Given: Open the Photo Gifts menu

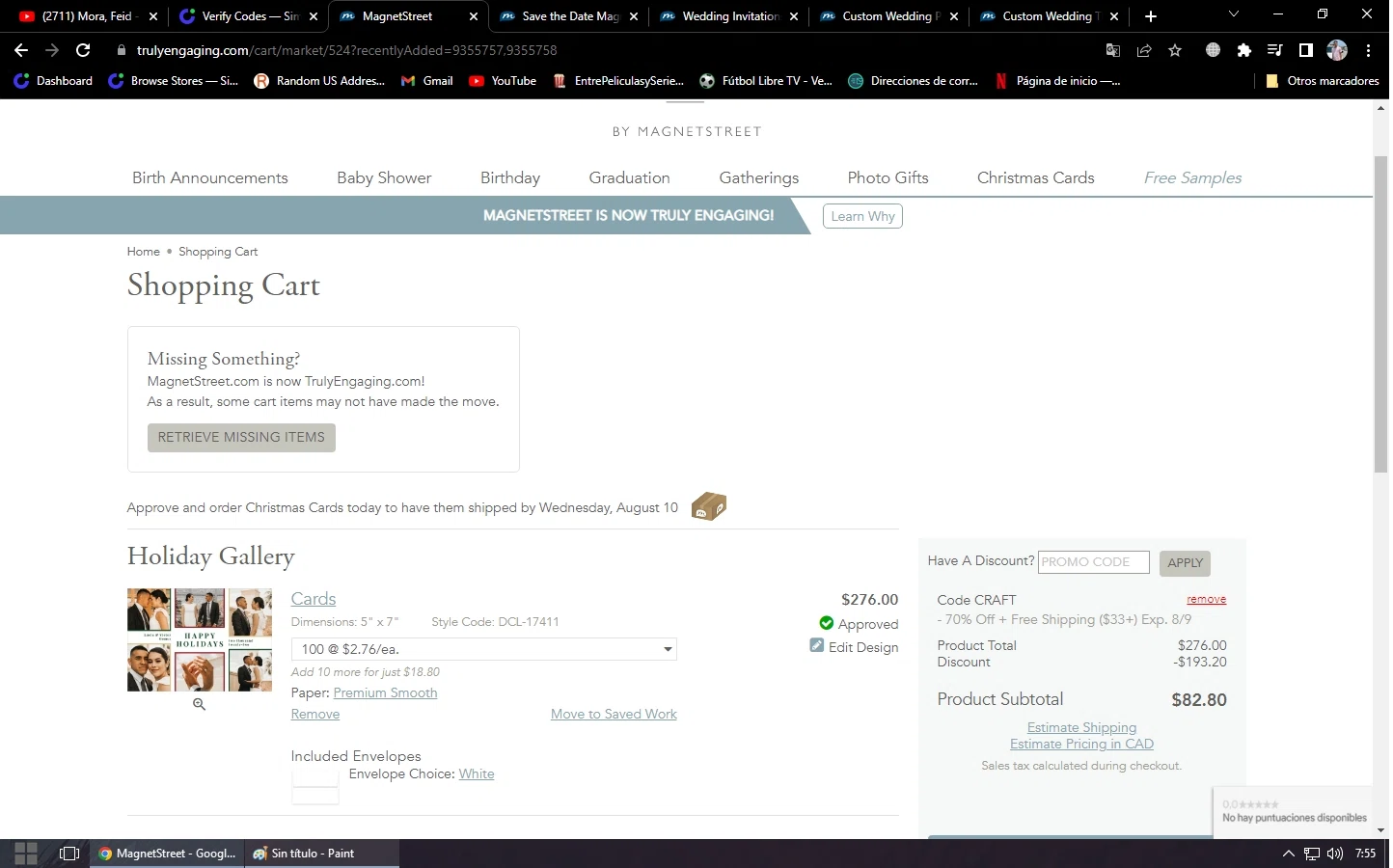Looking at the screenshot, I should pyautogui.click(x=888, y=177).
